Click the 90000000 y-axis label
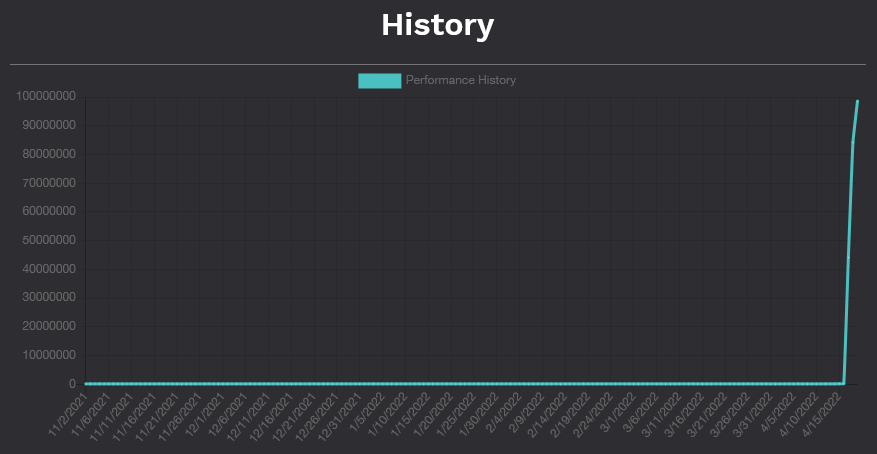Screen dimensions: 877x454 (x=48, y=126)
